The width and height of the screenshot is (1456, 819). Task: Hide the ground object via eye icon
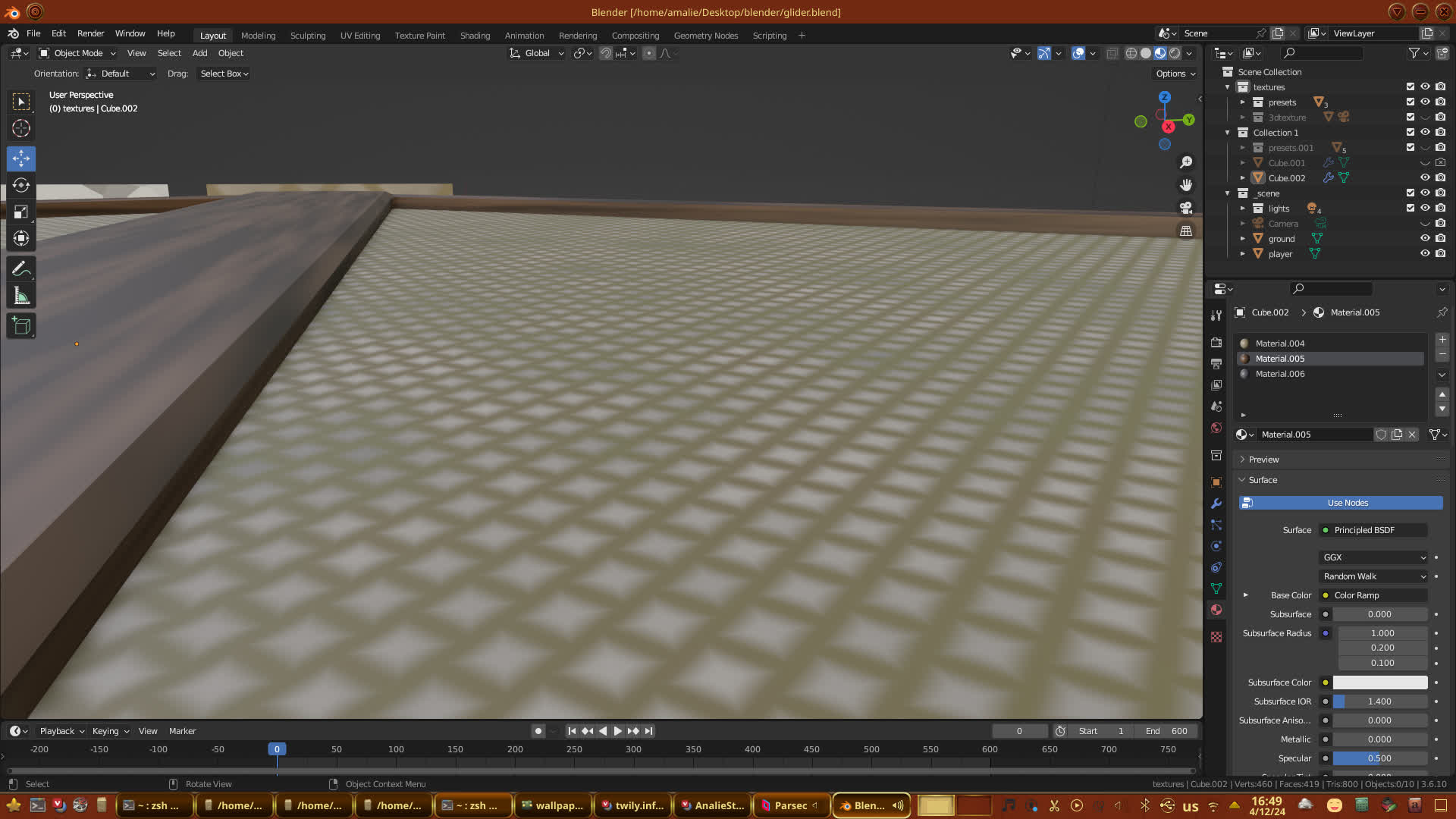tap(1425, 239)
